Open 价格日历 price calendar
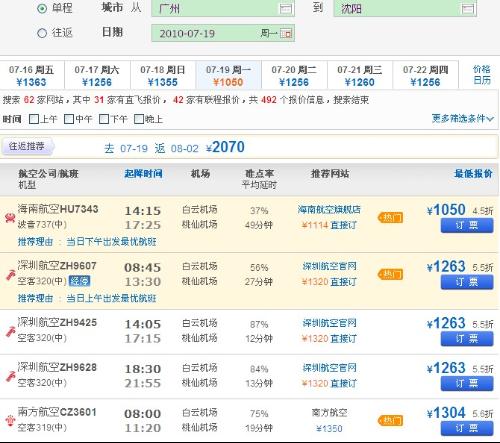The height and width of the screenshot is (443, 500). coord(482,75)
